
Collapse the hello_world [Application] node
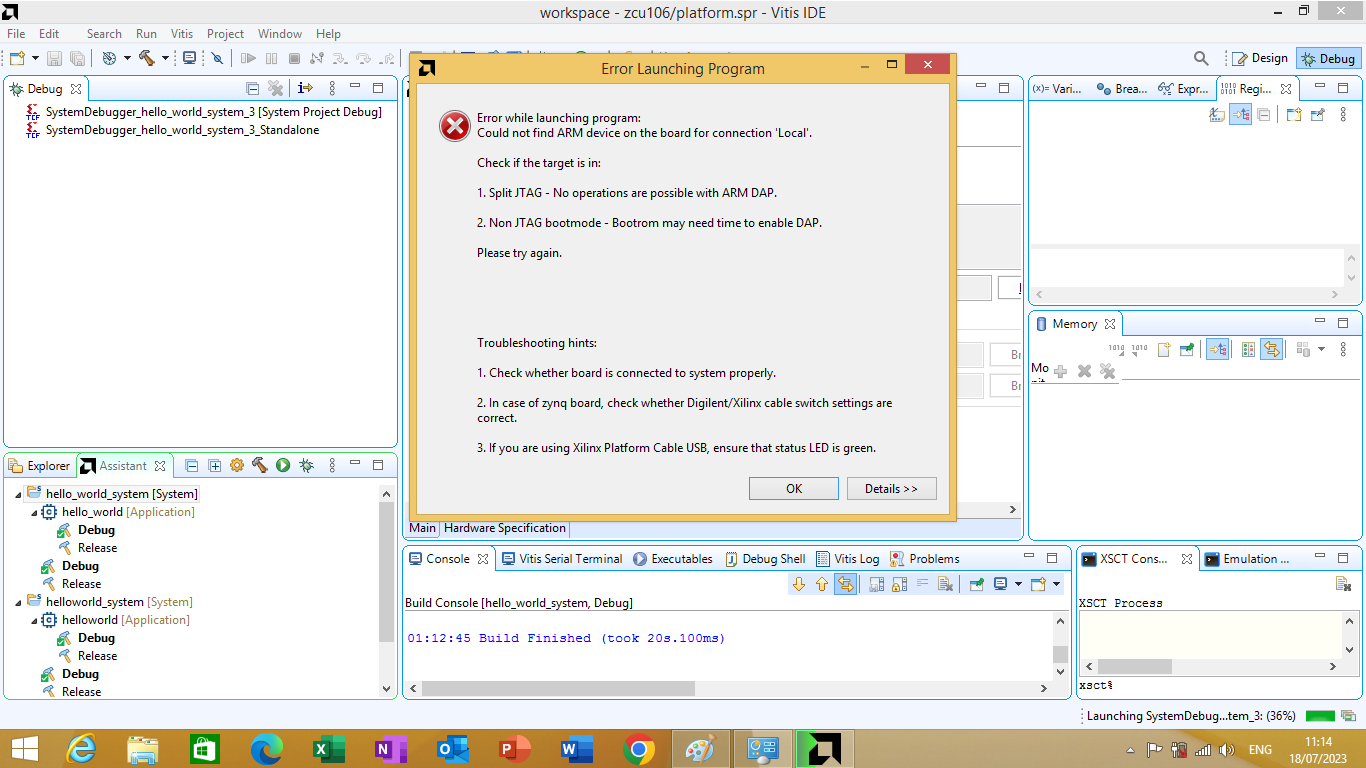[34, 512]
